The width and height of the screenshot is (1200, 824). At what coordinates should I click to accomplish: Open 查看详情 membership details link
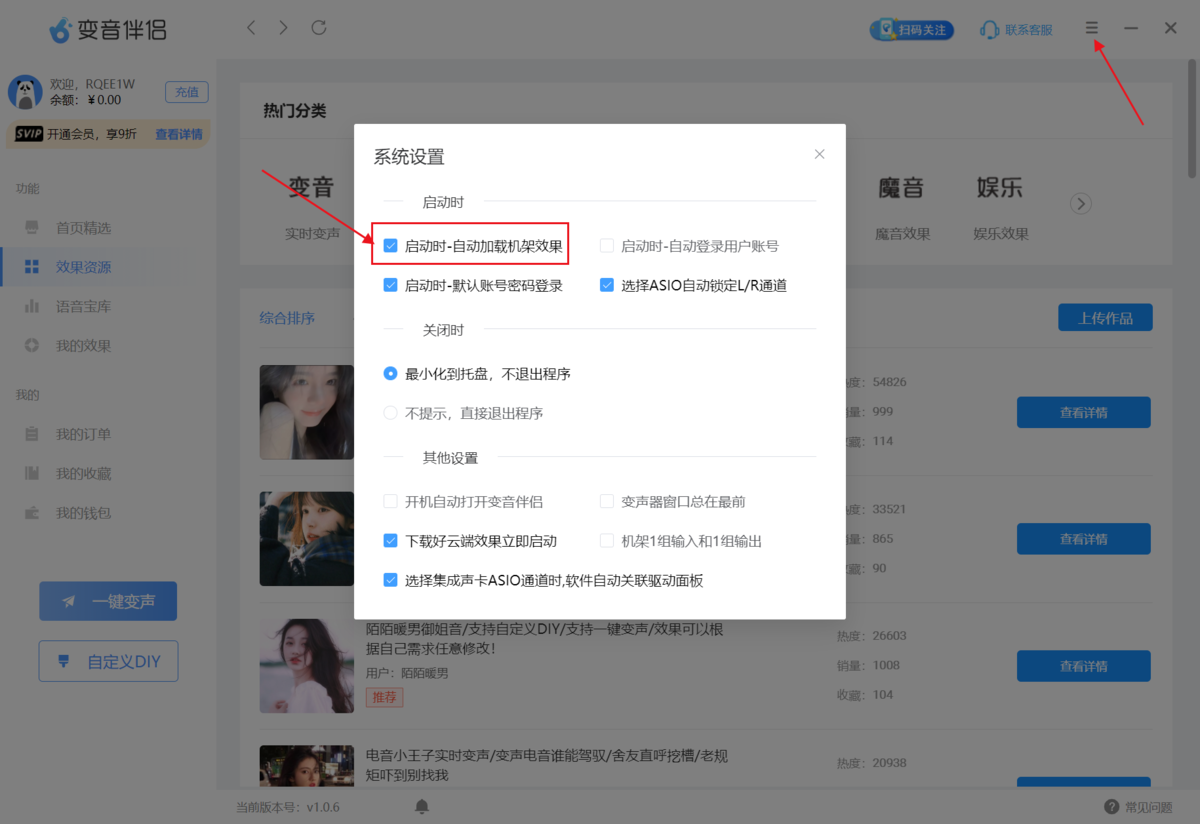pyautogui.click(x=179, y=134)
